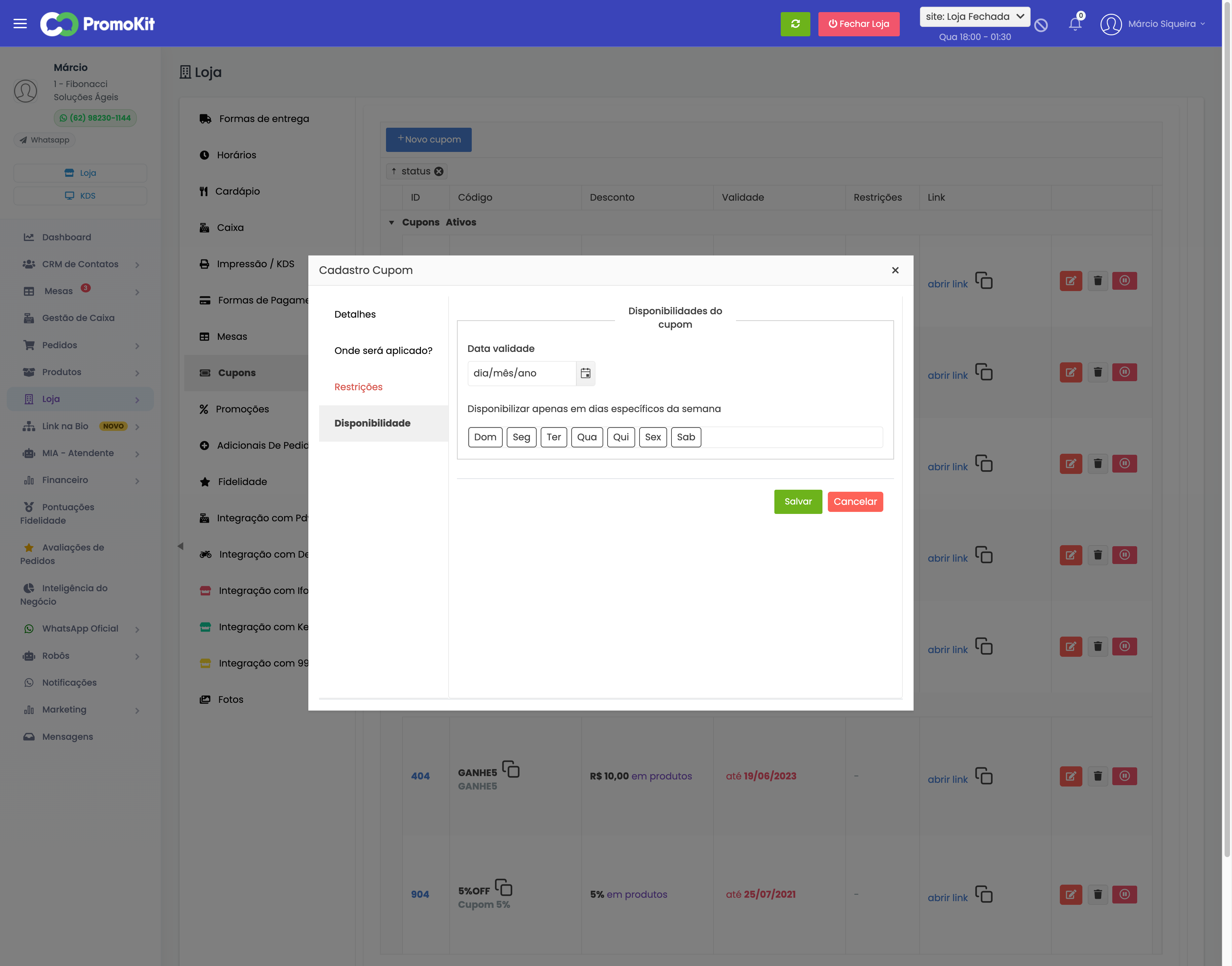Viewport: 1232px width, 966px height.
Task: Open the notifications bell icon
Action: (x=1075, y=23)
